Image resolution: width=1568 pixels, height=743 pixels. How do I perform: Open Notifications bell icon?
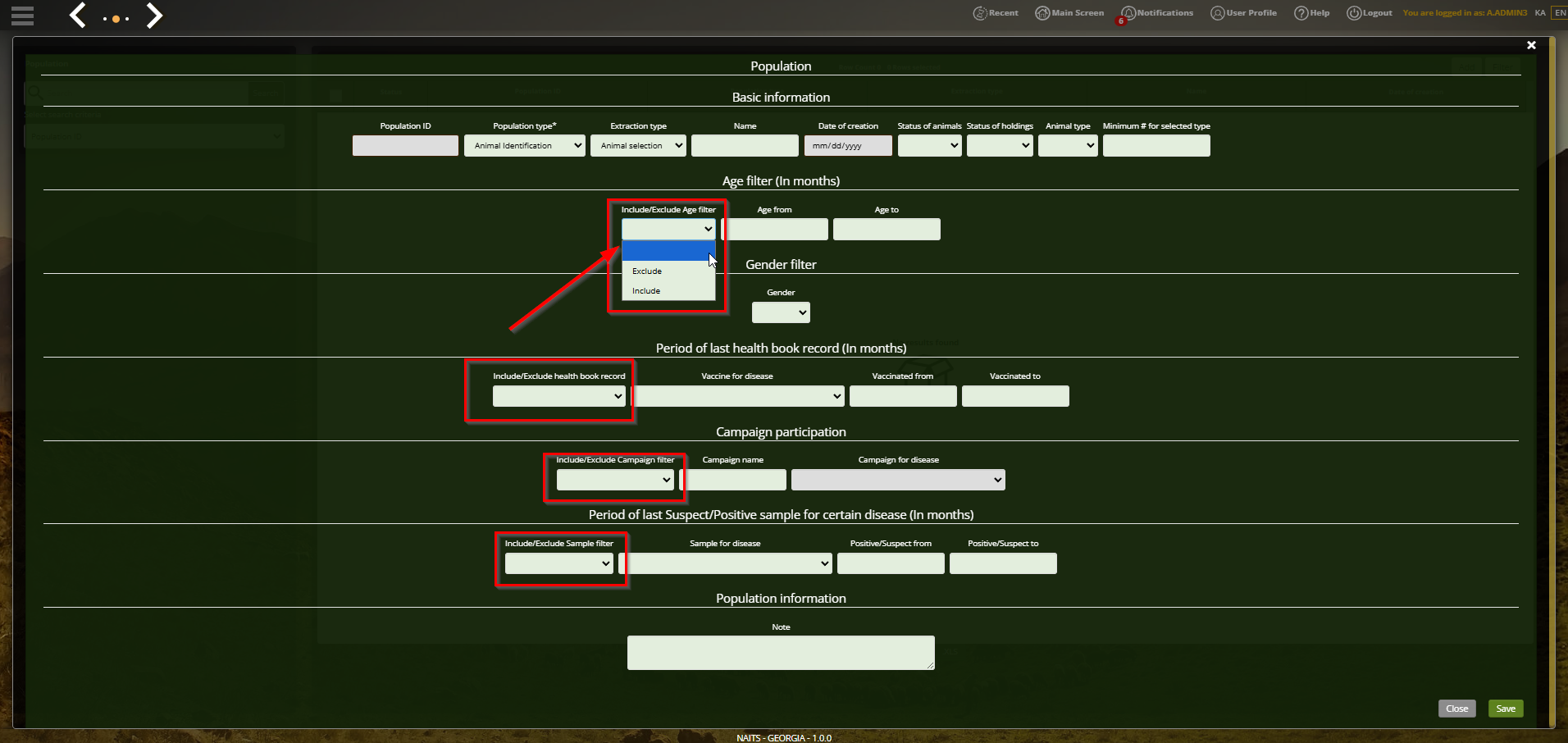coord(1128,13)
